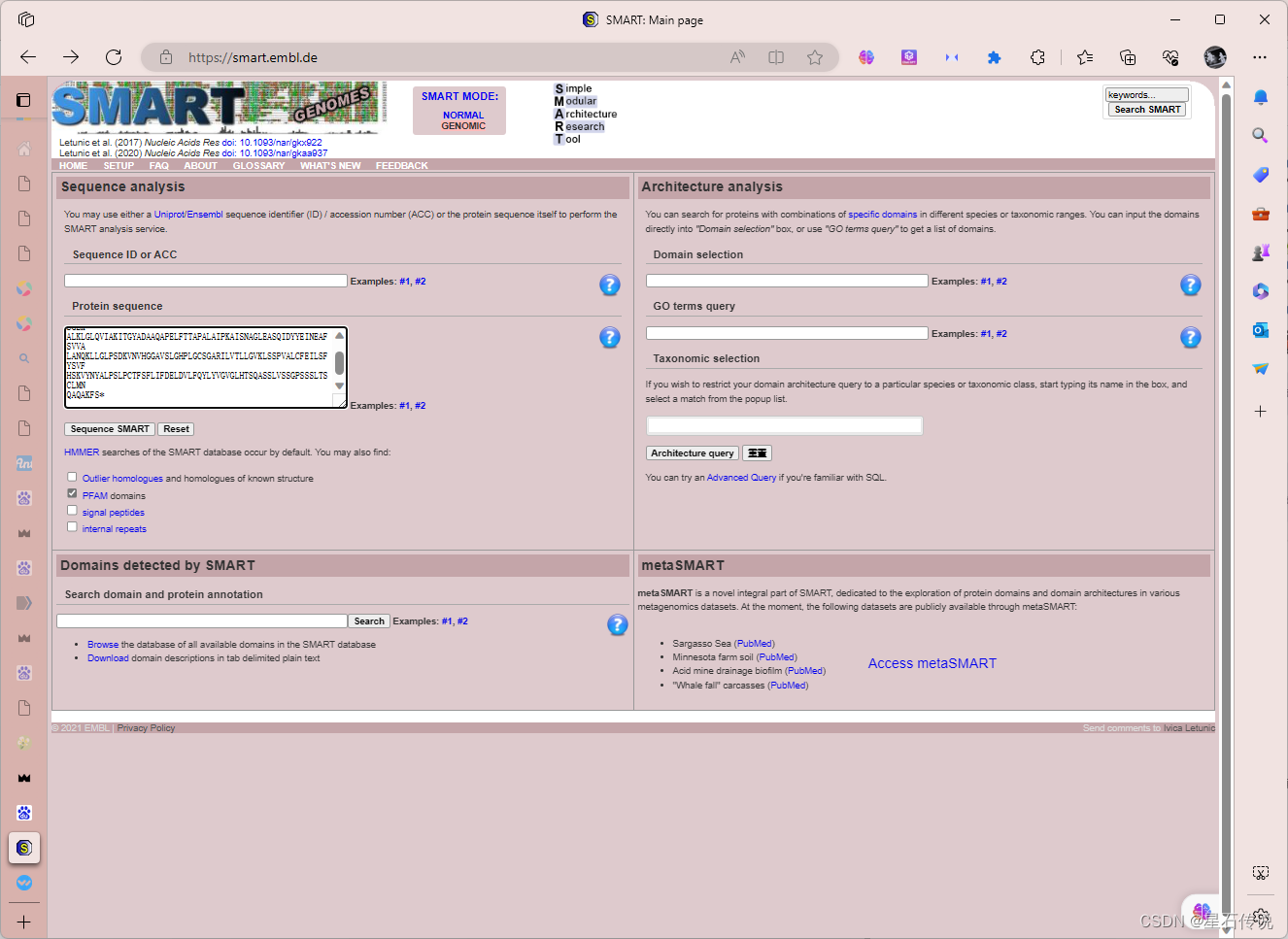Image resolution: width=1288 pixels, height=939 pixels.
Task: Open the Extensions menu outline puzzle icon
Action: click(x=1037, y=57)
